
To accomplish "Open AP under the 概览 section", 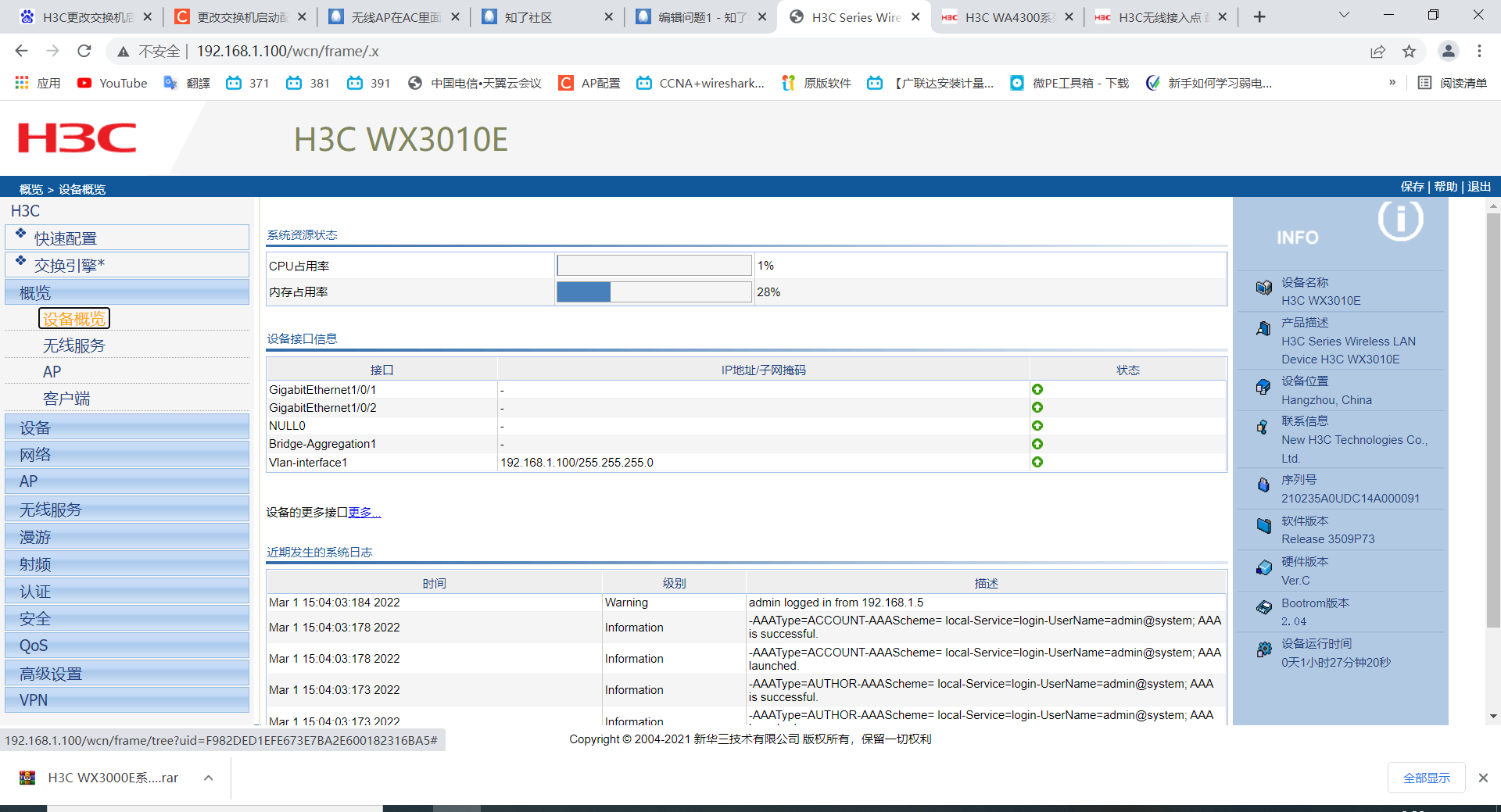I will coord(52,372).
